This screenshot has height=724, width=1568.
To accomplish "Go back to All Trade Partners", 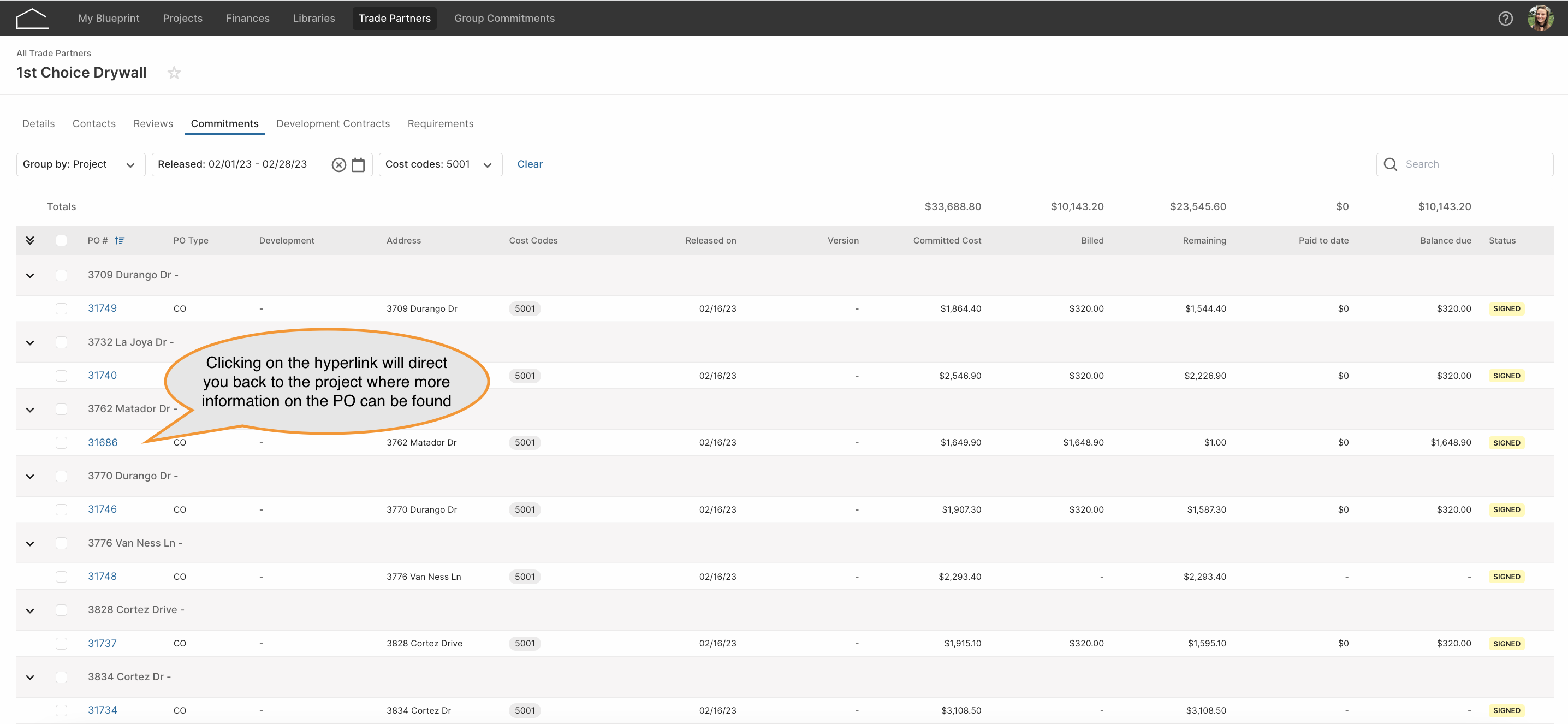I will click(x=54, y=53).
